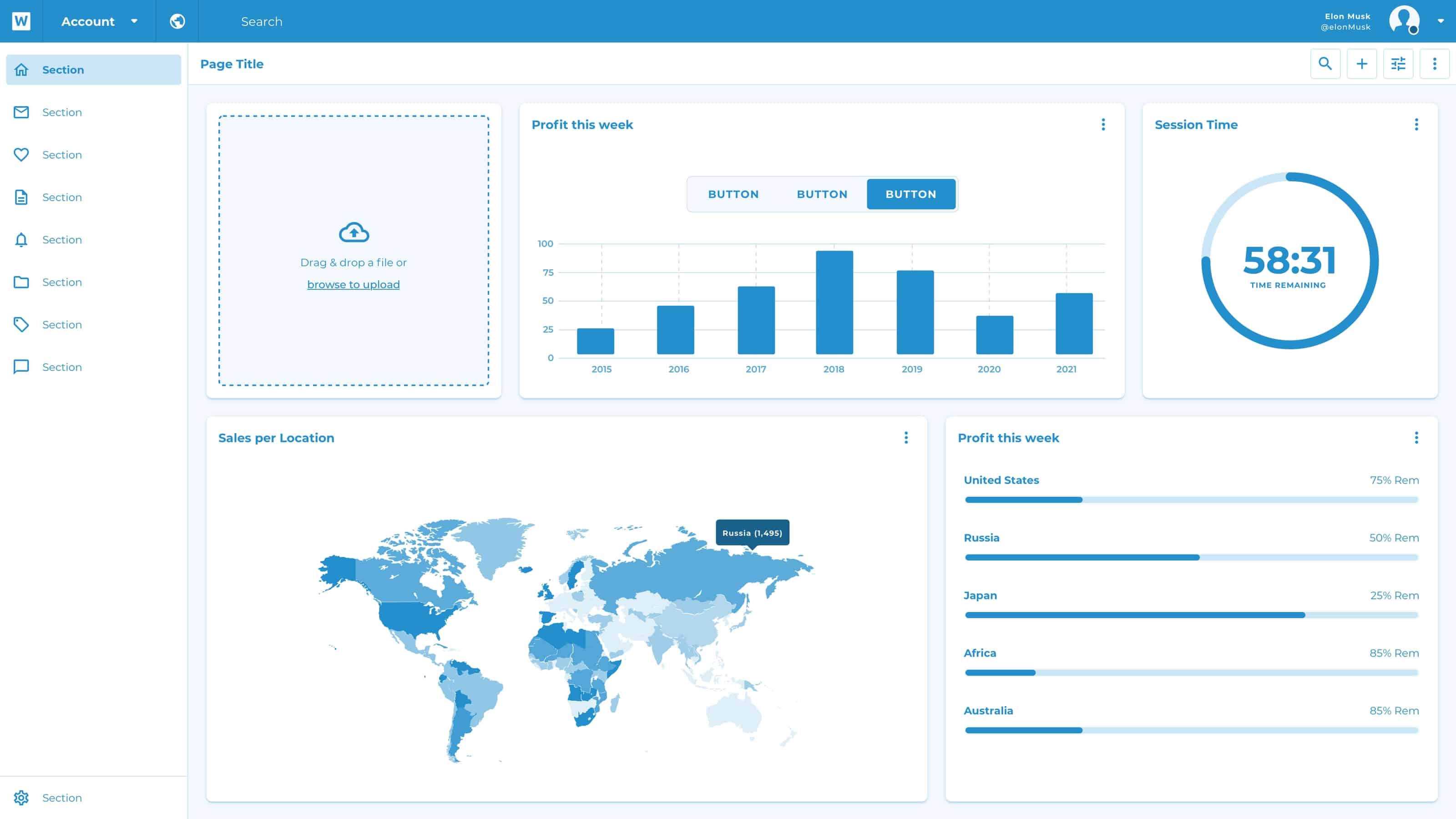Select the third BUTTON toggle in Profit chart
This screenshot has width=1456, height=819.
(x=910, y=194)
